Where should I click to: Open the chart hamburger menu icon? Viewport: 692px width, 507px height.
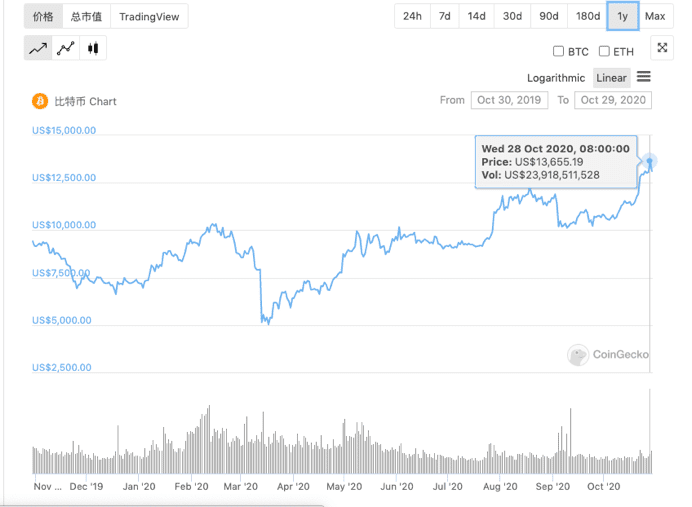[643, 77]
